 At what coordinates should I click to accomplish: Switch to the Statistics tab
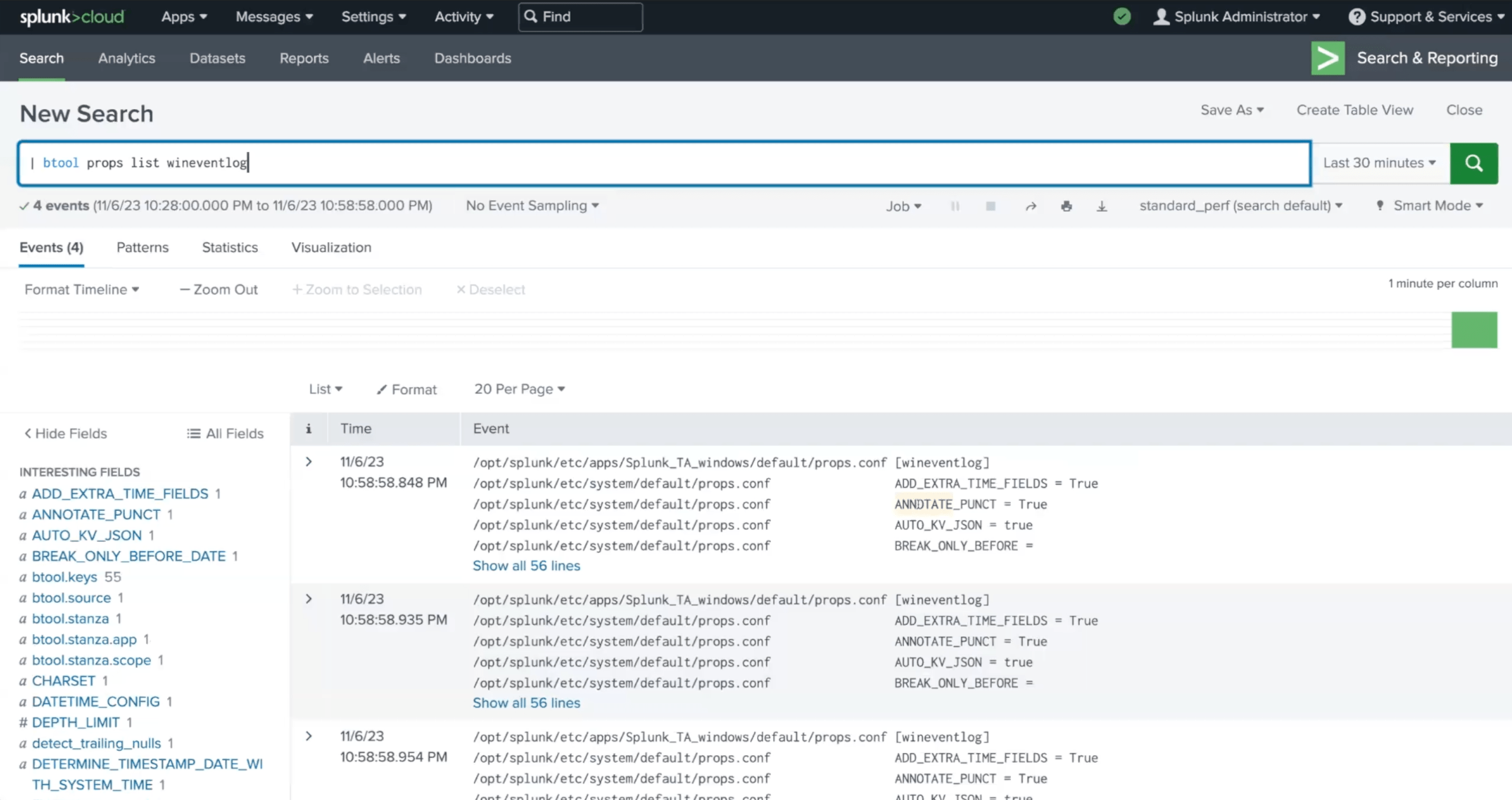229,247
